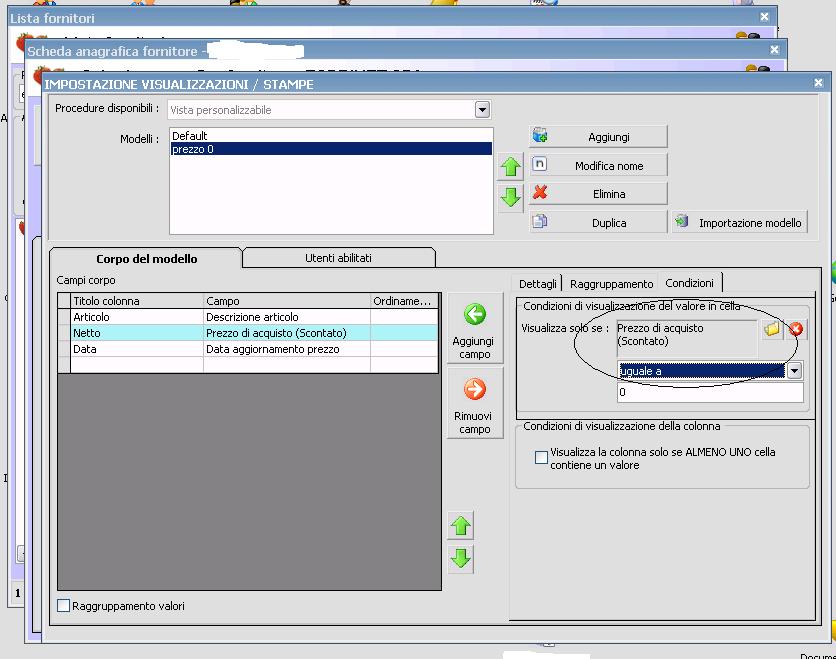Select the Data row
836x659 pixels.
[248, 349]
